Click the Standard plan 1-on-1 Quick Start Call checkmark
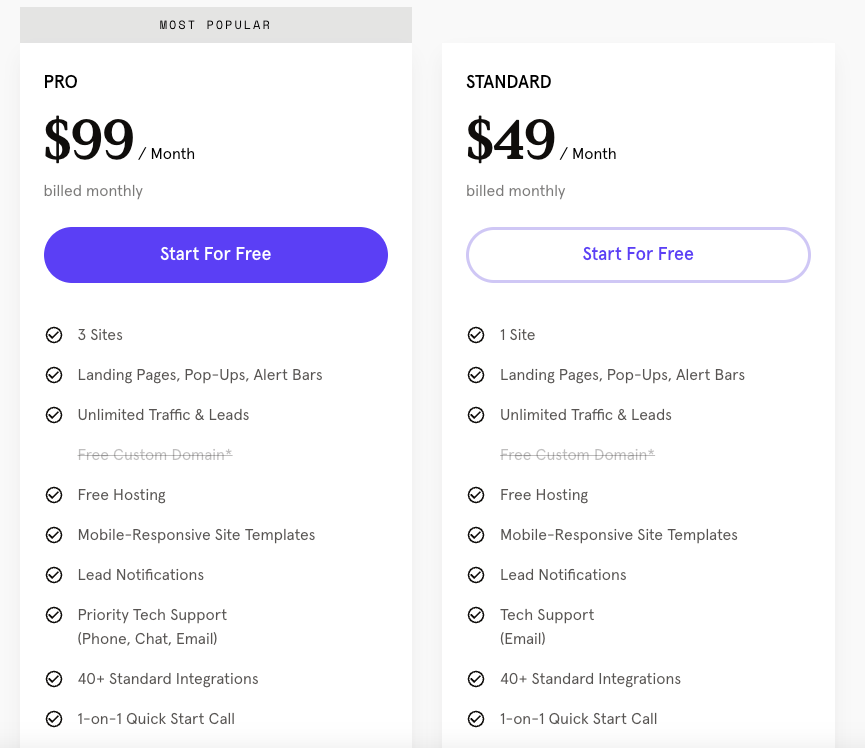 (x=476, y=719)
